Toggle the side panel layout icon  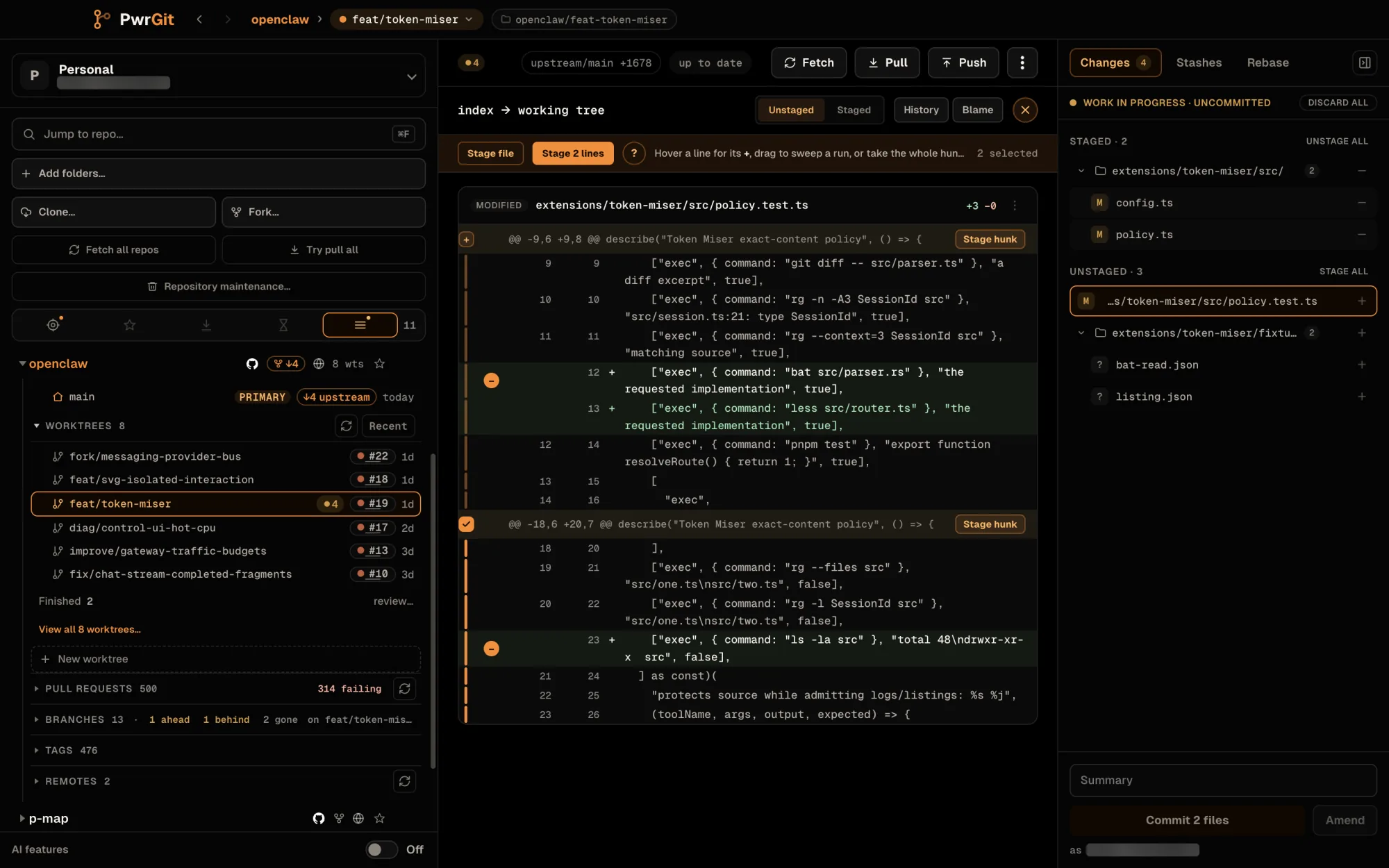point(1364,62)
